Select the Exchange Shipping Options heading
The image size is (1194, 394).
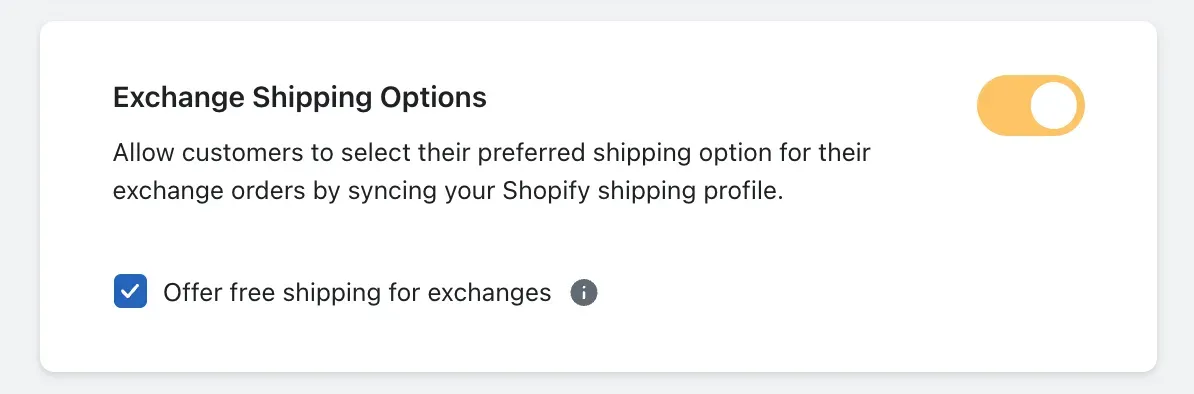pos(300,98)
